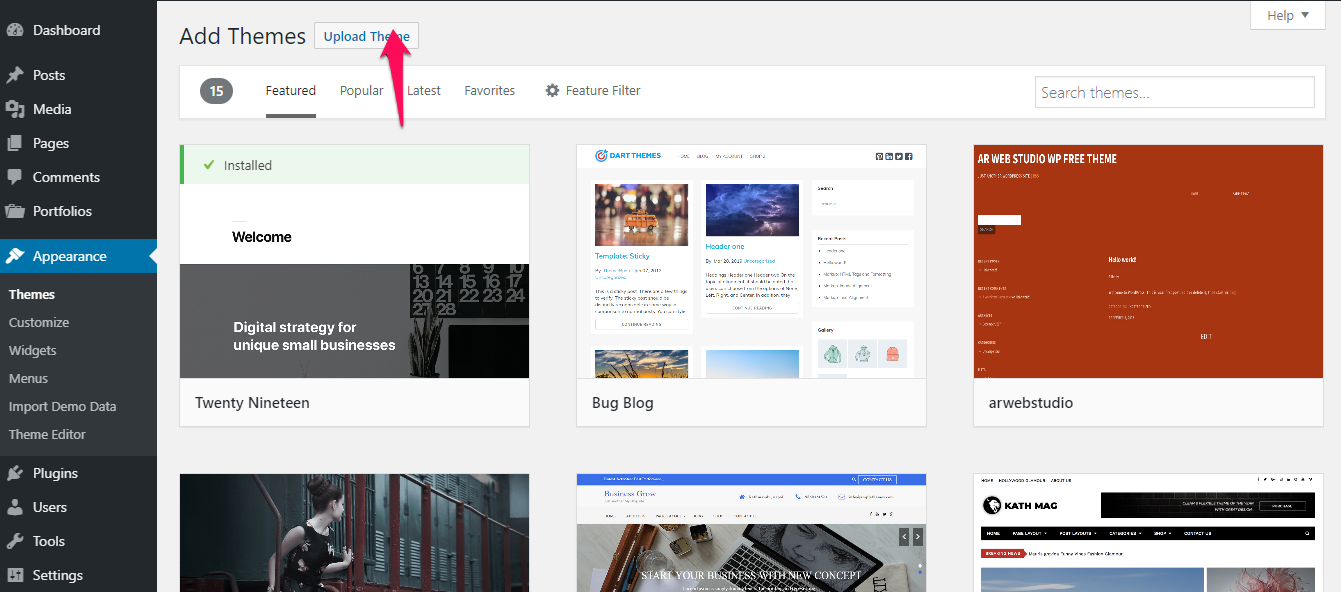Switch to the Featured tab

[x=291, y=90]
